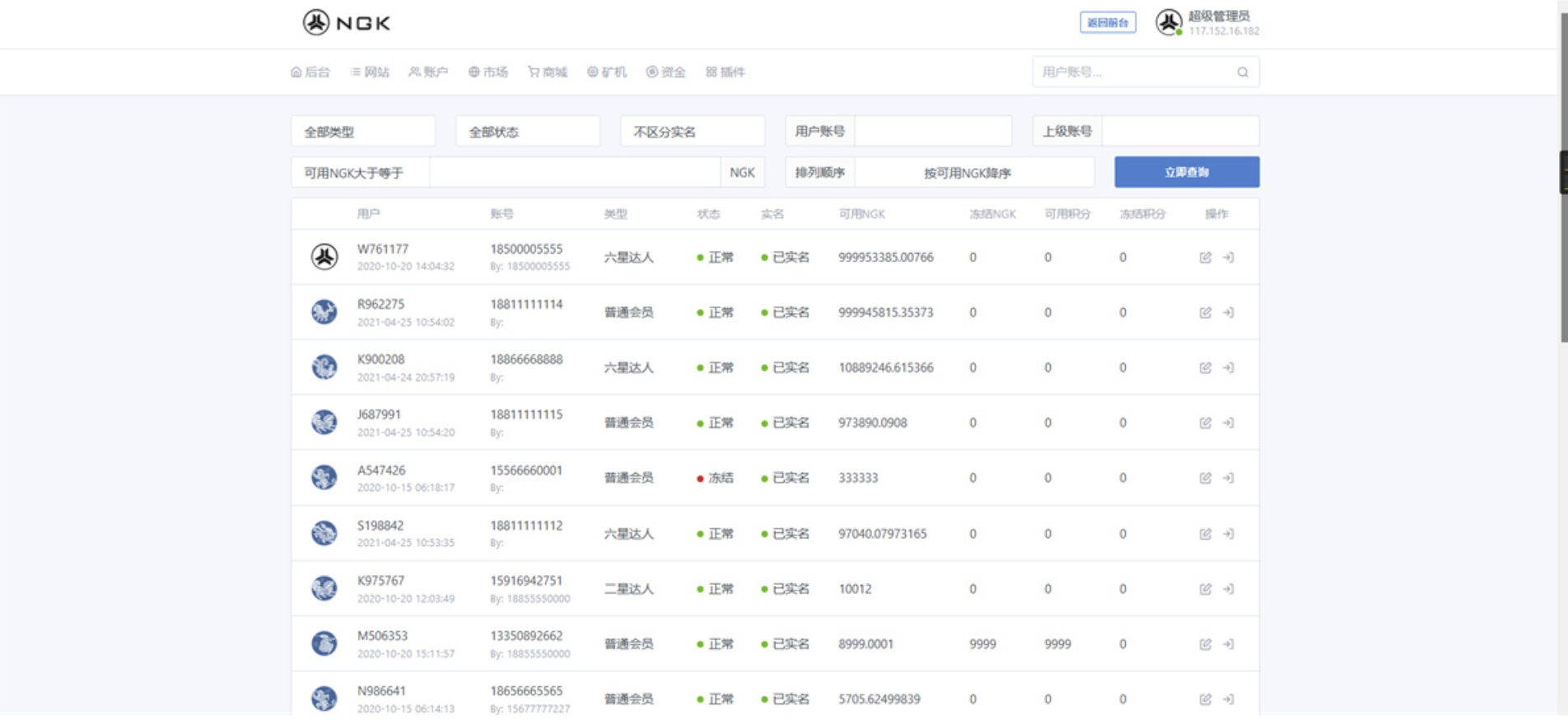Image resolution: width=1568 pixels, height=720 pixels.
Task: Open the 不区分实名 verification dropdown
Action: coord(693,132)
